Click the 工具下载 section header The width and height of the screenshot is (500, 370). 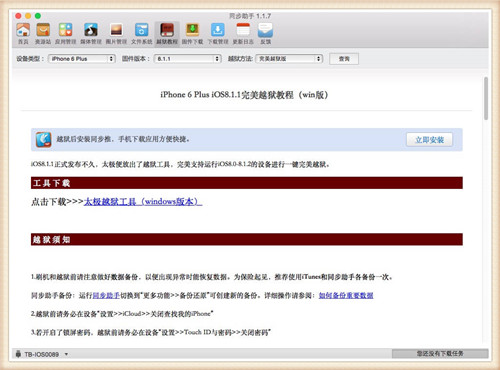click(247, 183)
